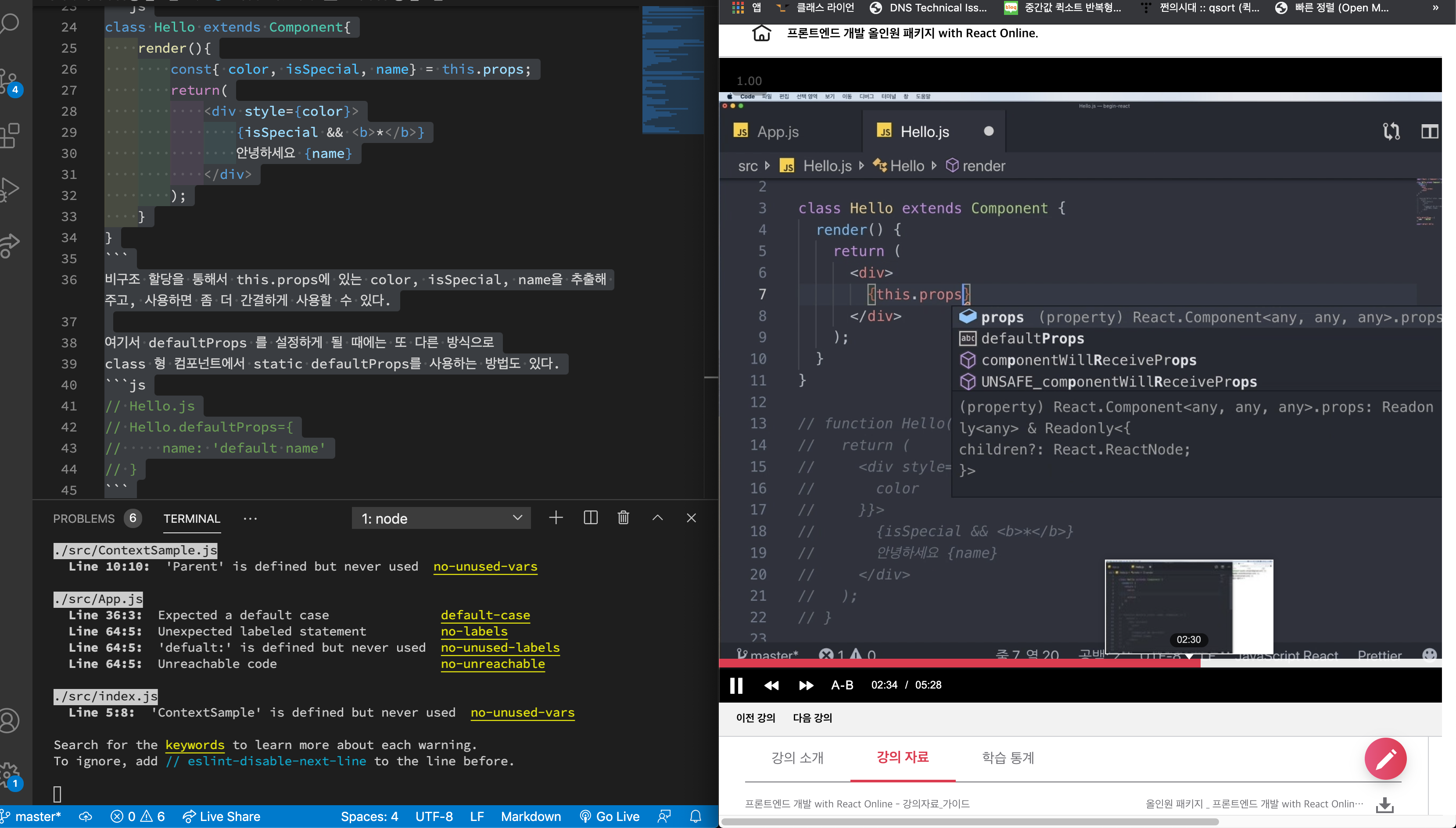Expand the bookmarks overflow chevron
1456x828 pixels.
(x=1435, y=7)
